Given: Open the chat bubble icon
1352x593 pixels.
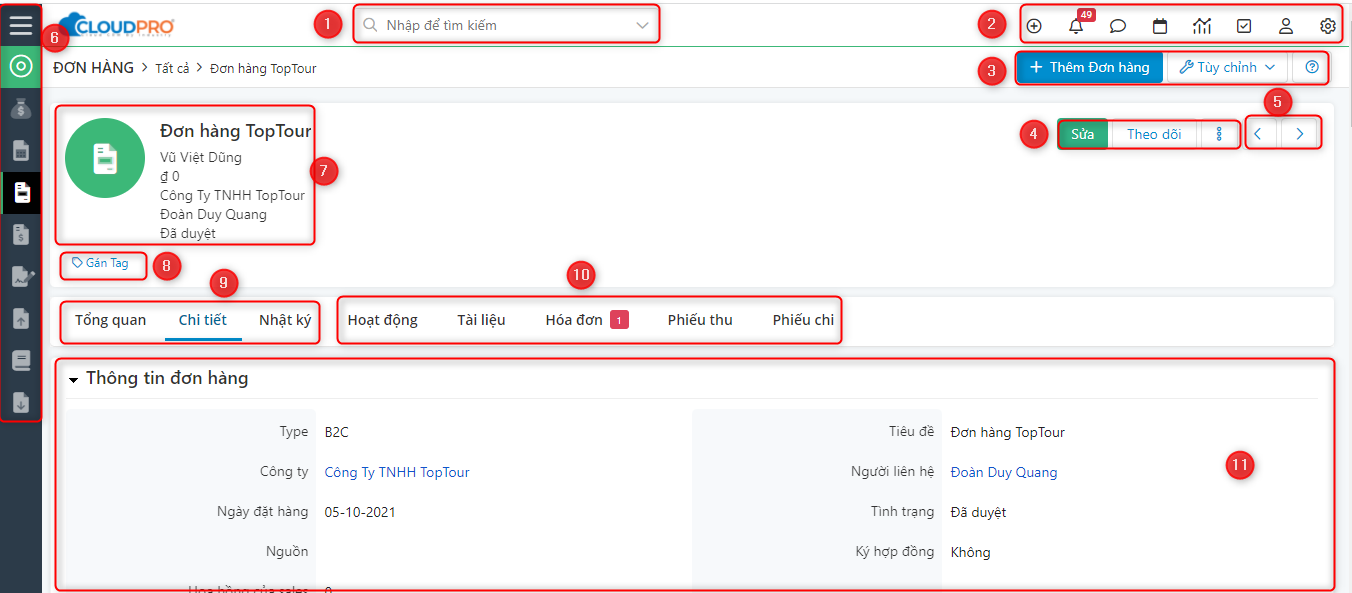Looking at the screenshot, I should click(x=1118, y=26).
